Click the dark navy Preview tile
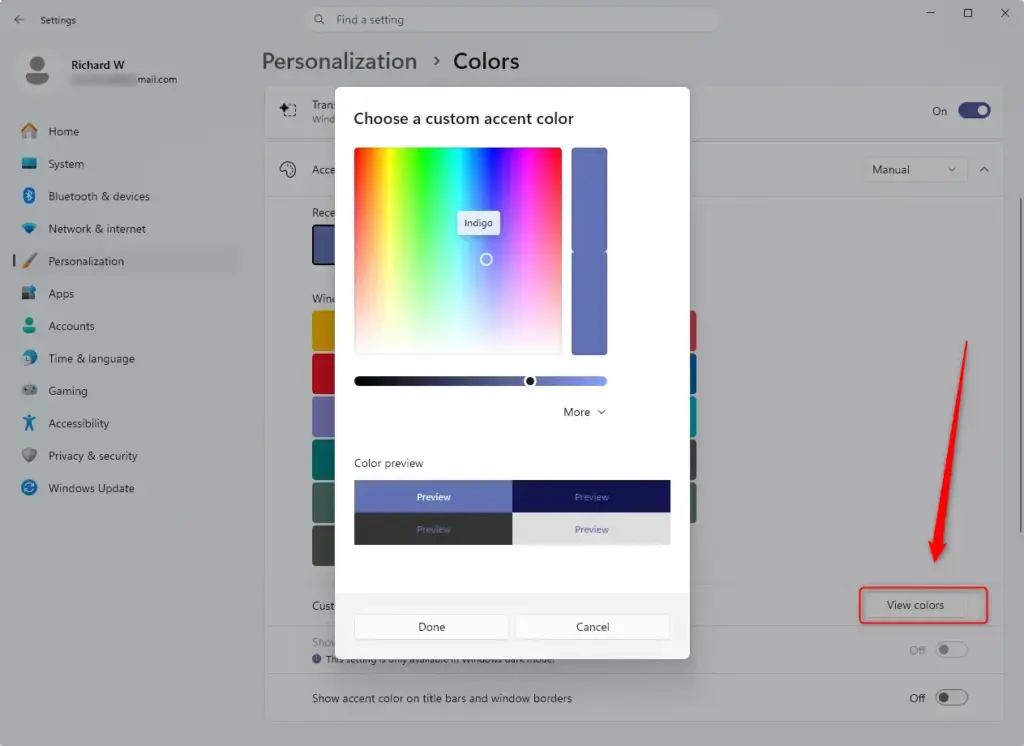The width and height of the screenshot is (1024, 746). 592,496
